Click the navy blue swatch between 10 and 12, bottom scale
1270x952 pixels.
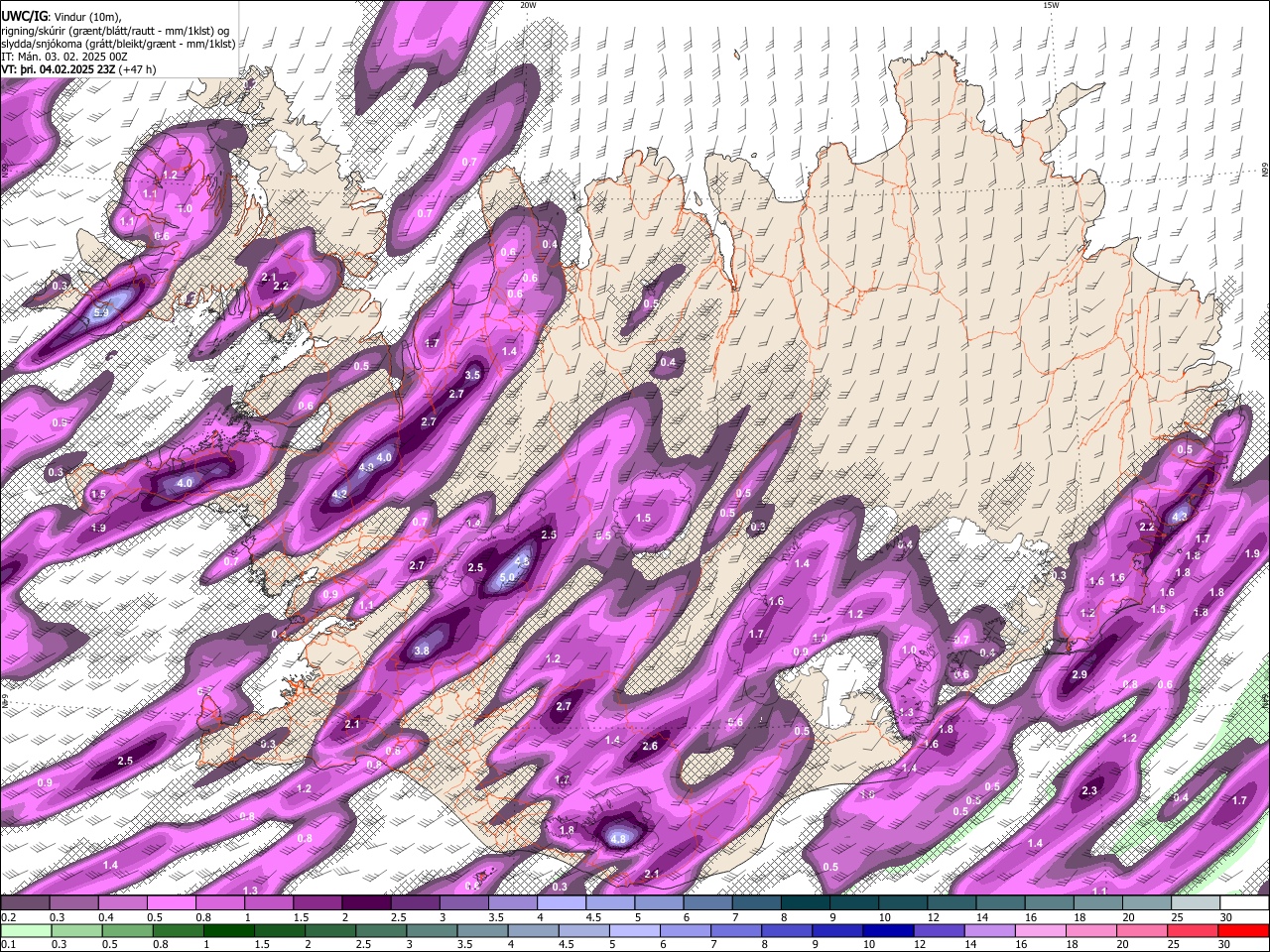[886, 930]
